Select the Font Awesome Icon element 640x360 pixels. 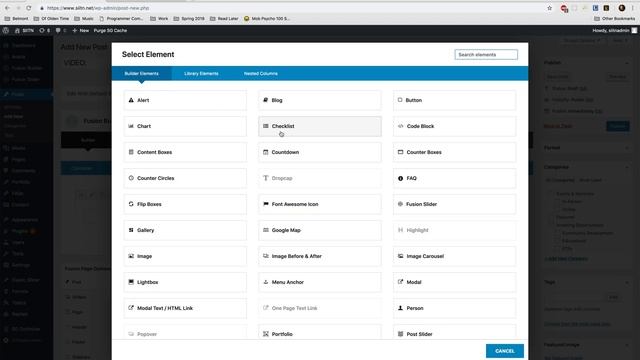pyautogui.click(x=320, y=204)
